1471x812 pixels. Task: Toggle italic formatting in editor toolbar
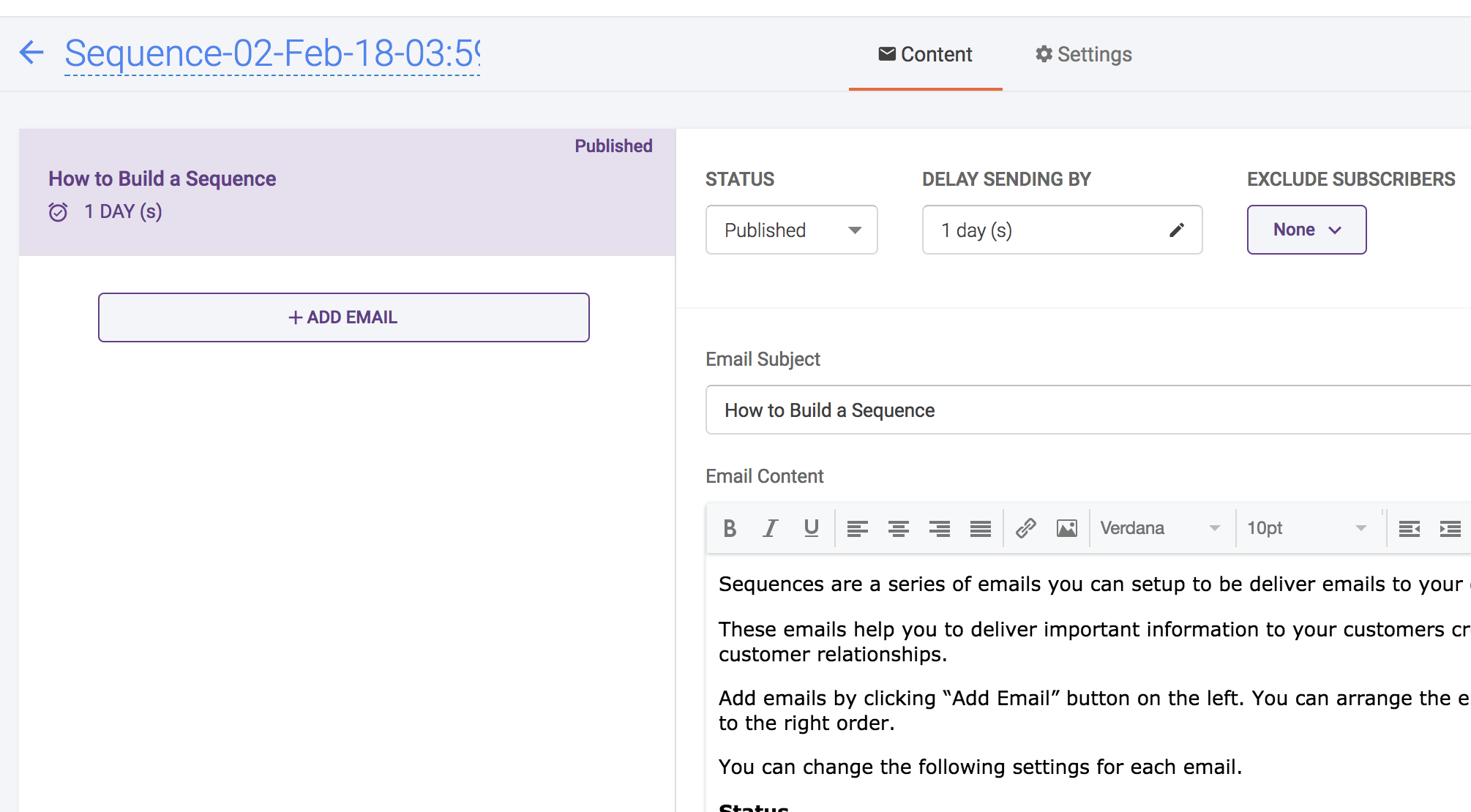tap(770, 528)
